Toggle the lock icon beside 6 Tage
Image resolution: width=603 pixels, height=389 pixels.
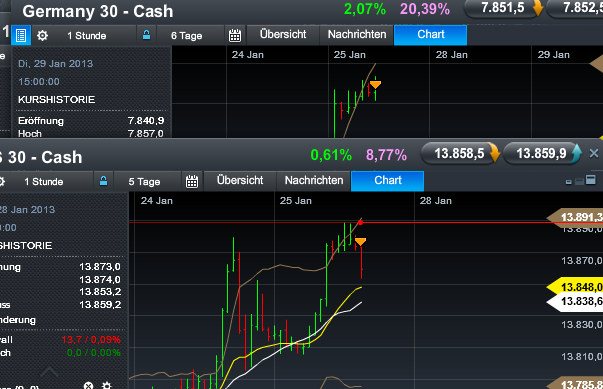pos(147,35)
